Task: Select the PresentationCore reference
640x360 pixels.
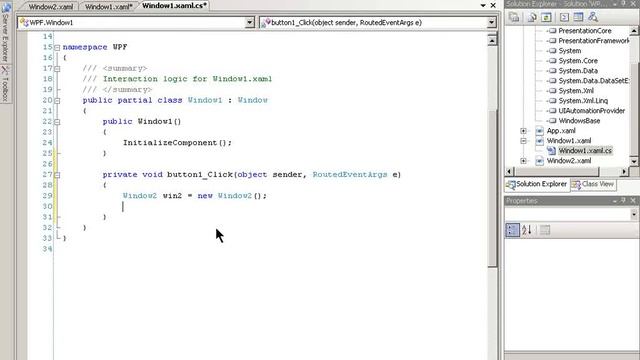Action: [x=584, y=31]
